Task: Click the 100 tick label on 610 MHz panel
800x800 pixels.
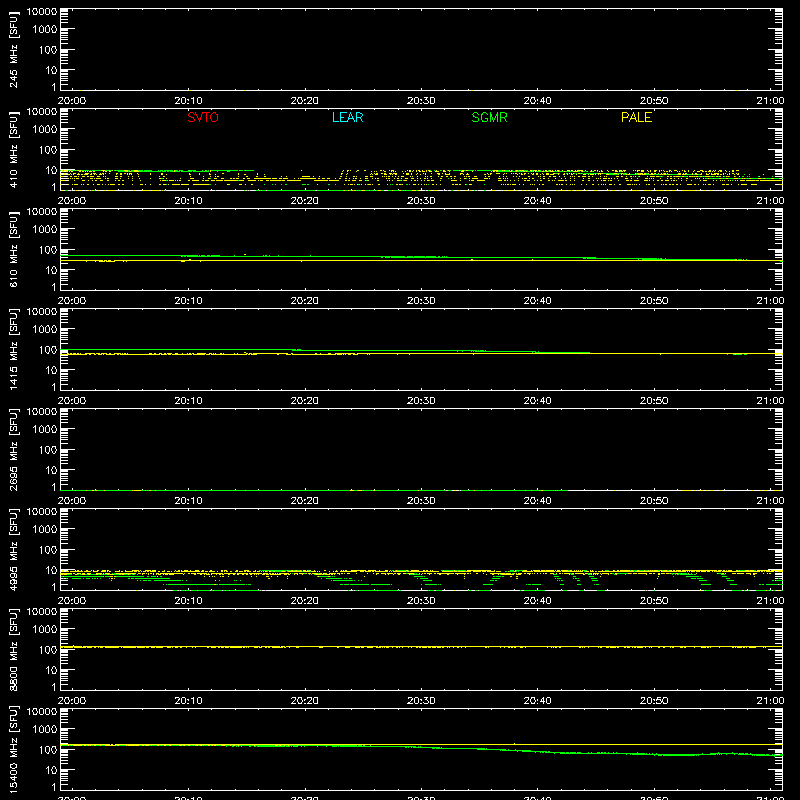Action: (x=48, y=250)
